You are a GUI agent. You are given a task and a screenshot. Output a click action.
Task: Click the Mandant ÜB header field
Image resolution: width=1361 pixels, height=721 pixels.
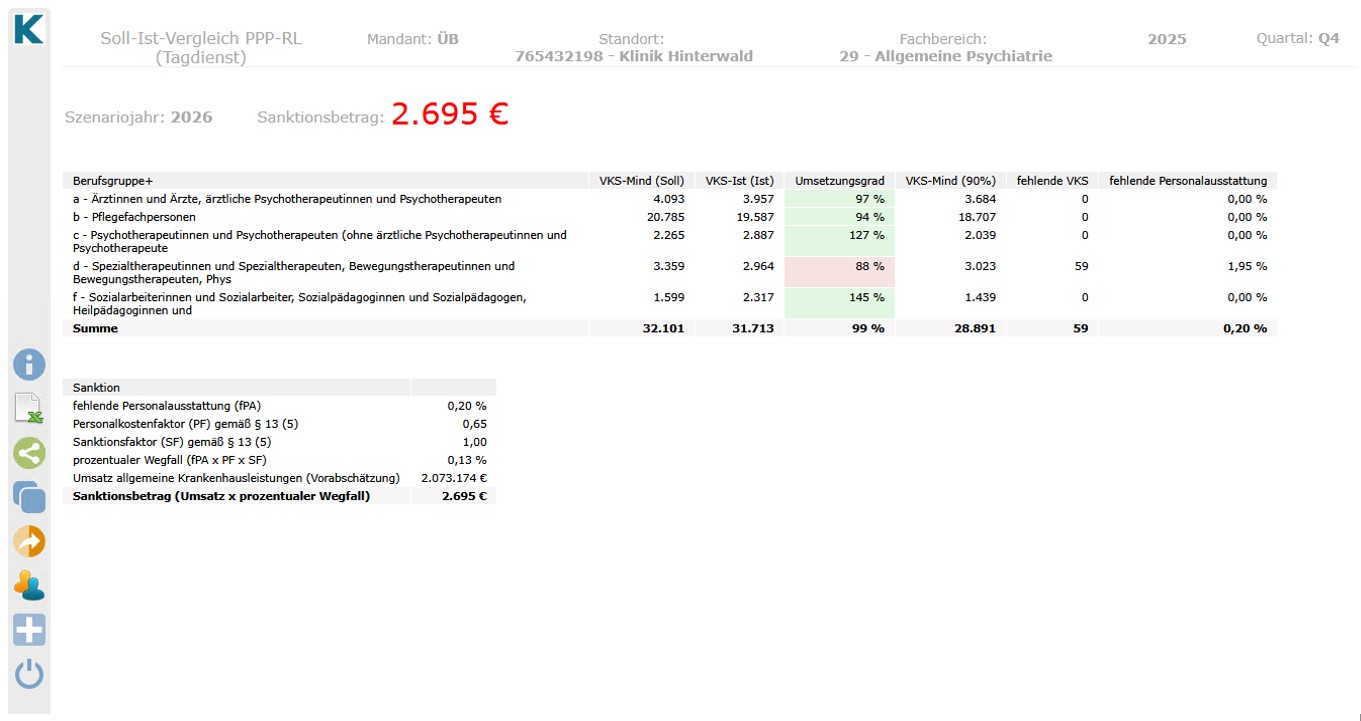coord(412,39)
